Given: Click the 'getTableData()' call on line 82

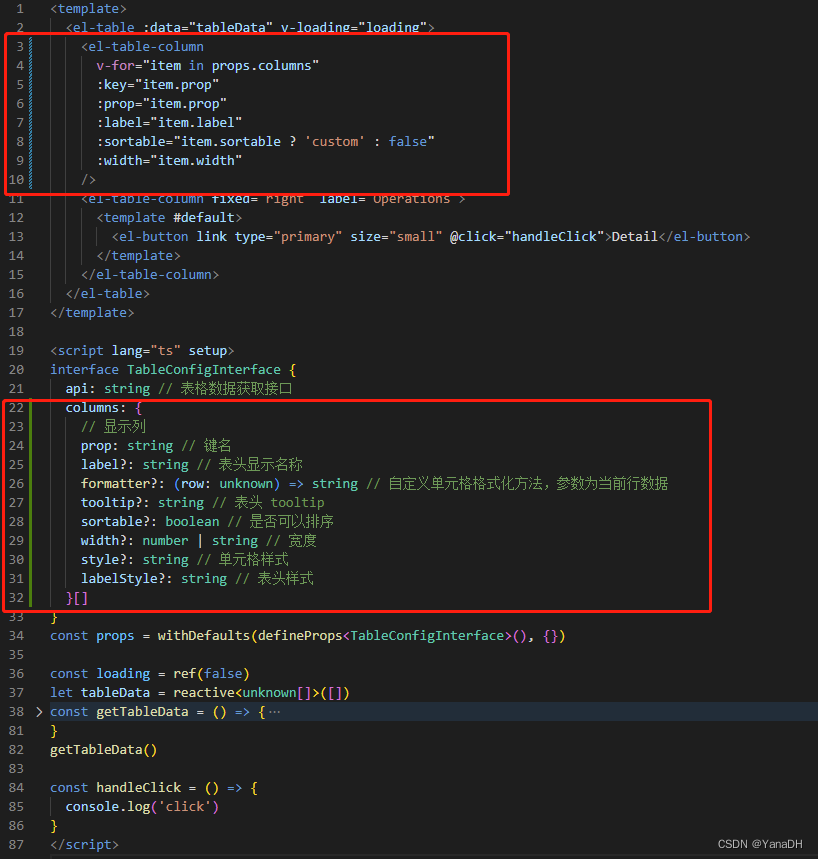Looking at the screenshot, I should [x=104, y=749].
